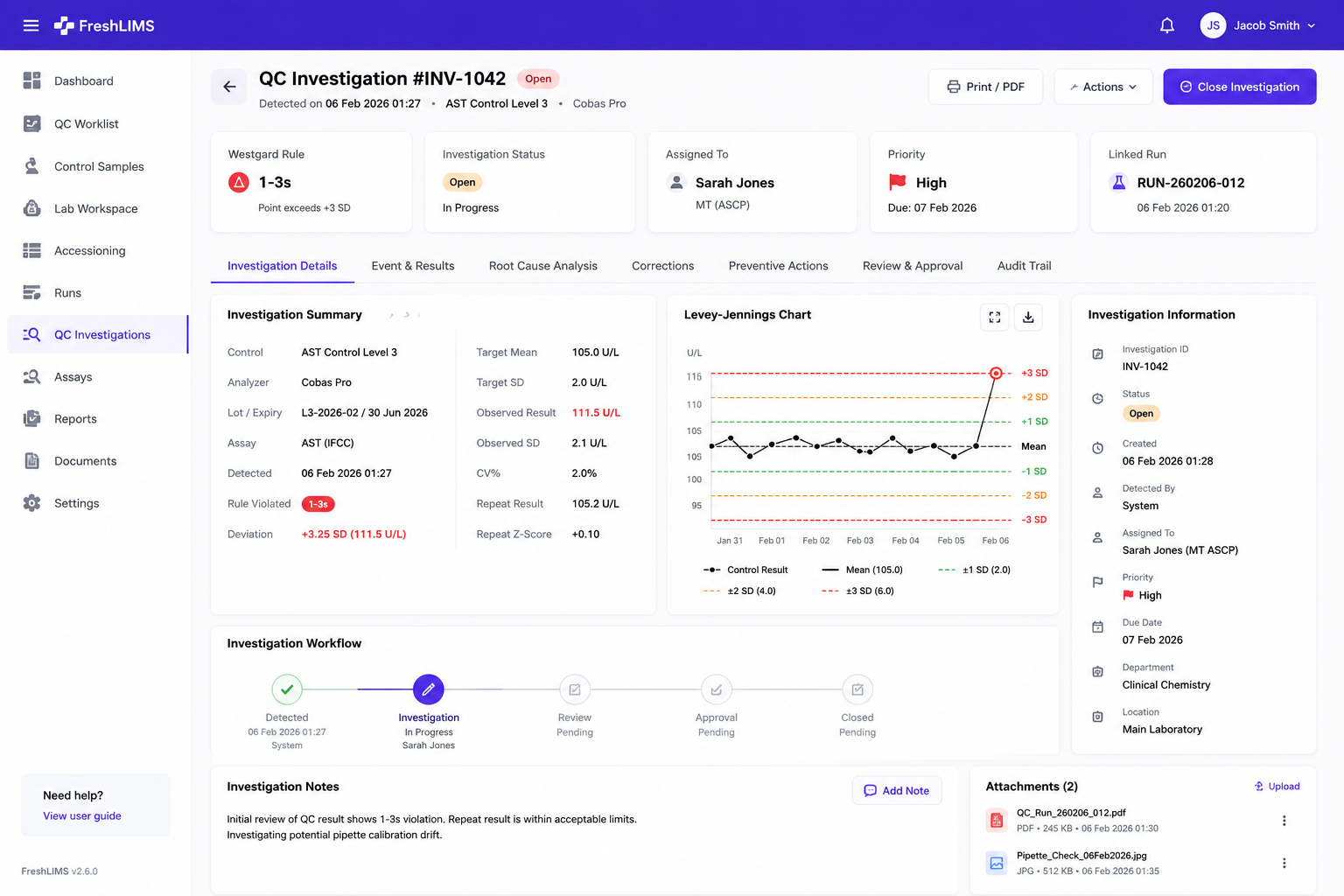Click deviation value +3.25 SD (111.5 U/L)

point(353,534)
